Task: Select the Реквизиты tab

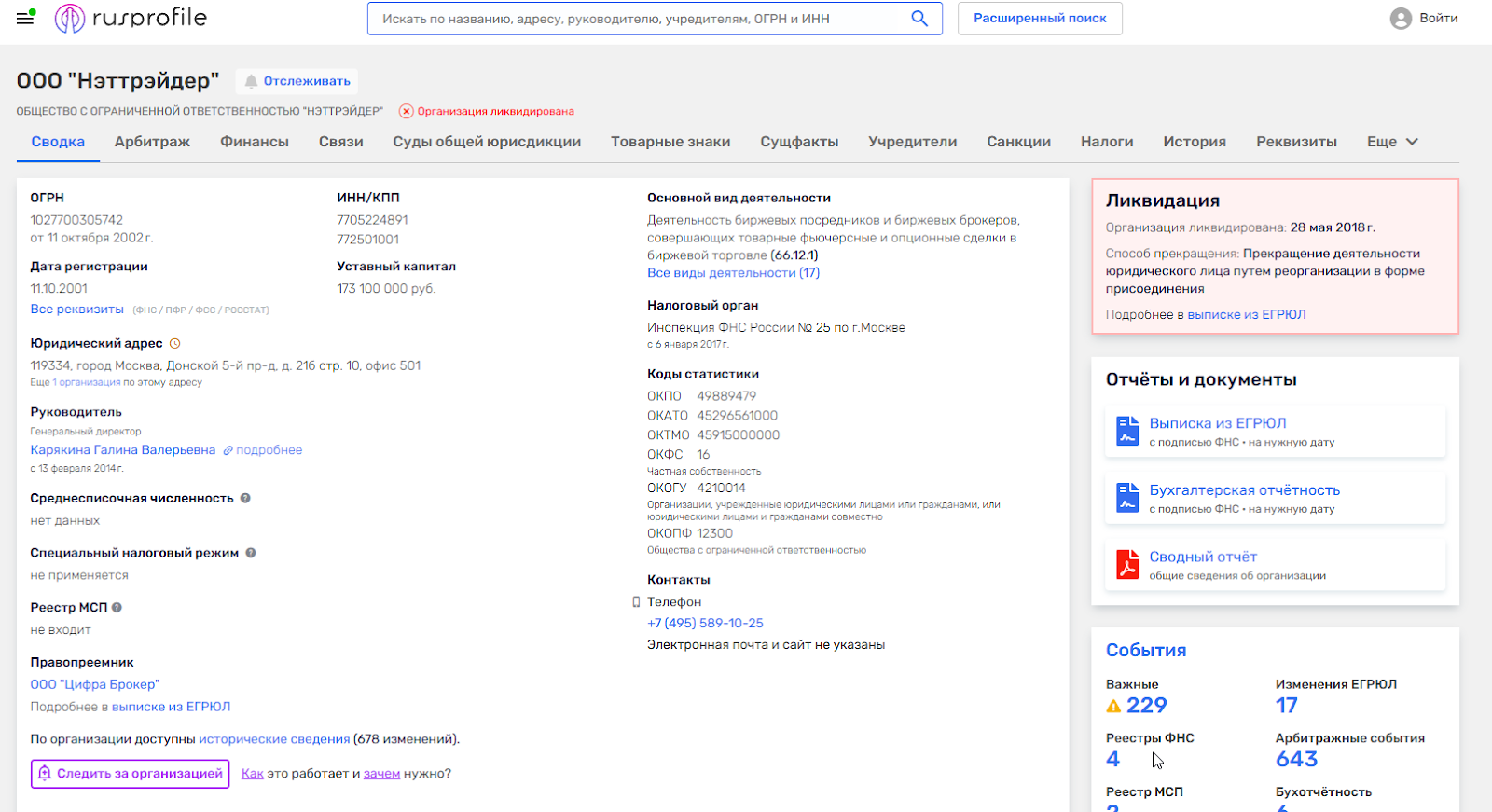Action: coord(1296,142)
